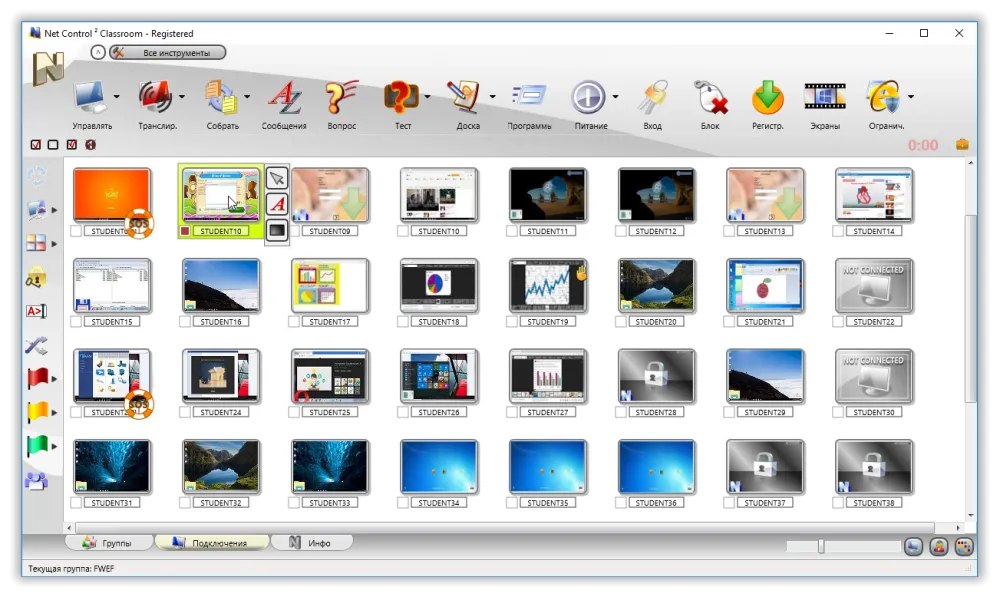Select the STUDENT19 graph screen thumbnail

[x=547, y=285]
